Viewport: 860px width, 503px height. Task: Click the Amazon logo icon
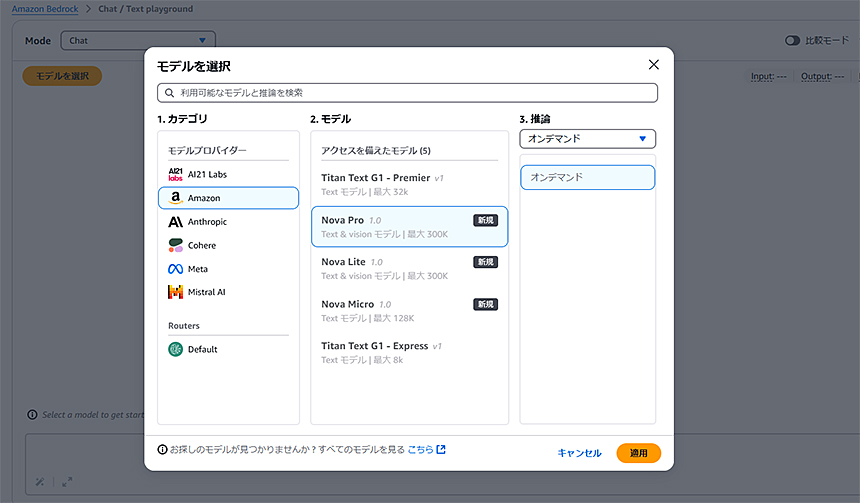coord(176,198)
